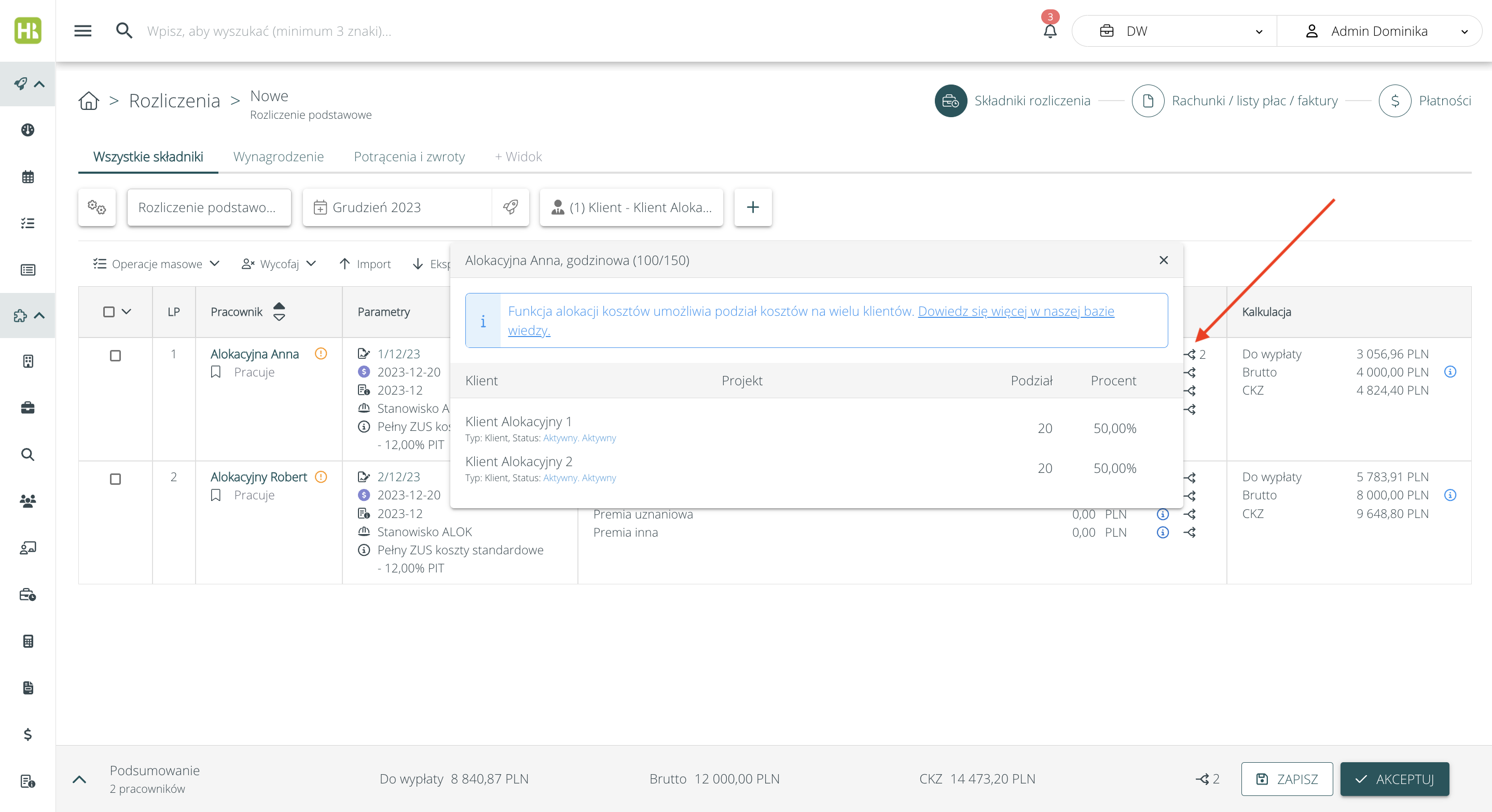Image resolution: width=1492 pixels, height=812 pixels.
Task: Tick the checkbox for Alokacyjna Anna row
Action: click(115, 355)
